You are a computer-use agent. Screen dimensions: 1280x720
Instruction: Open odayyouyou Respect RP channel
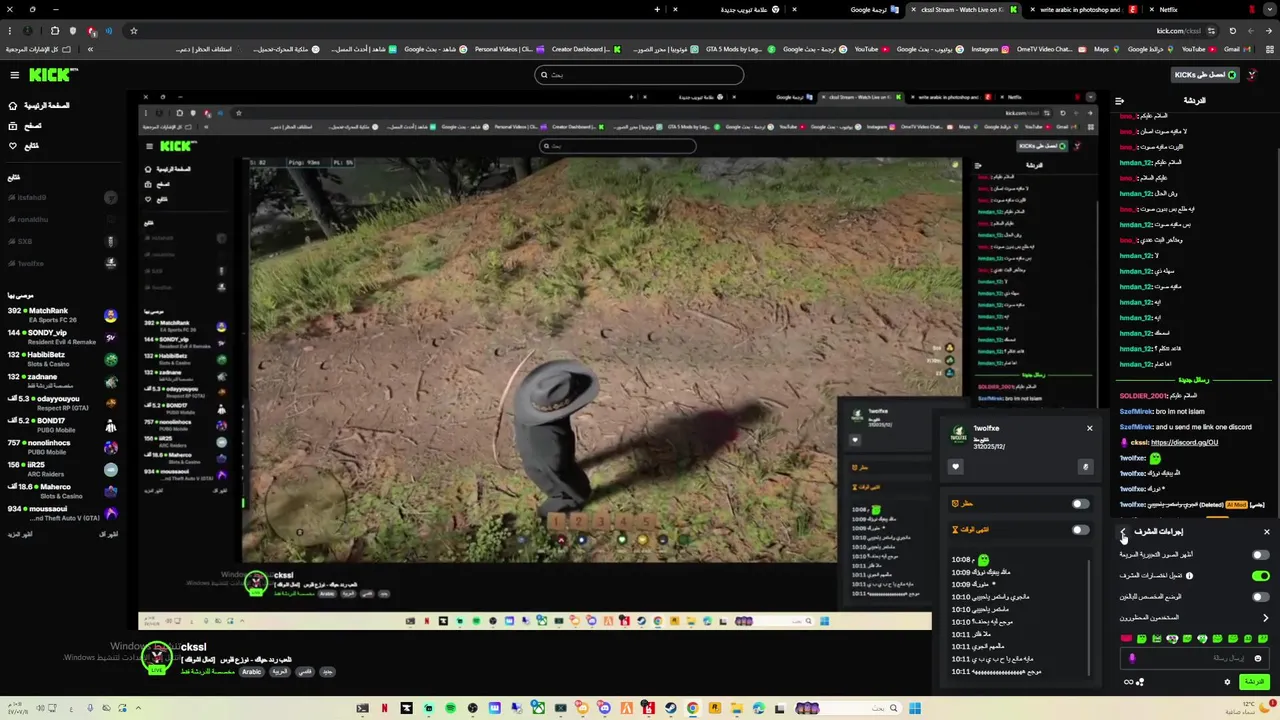(62, 403)
